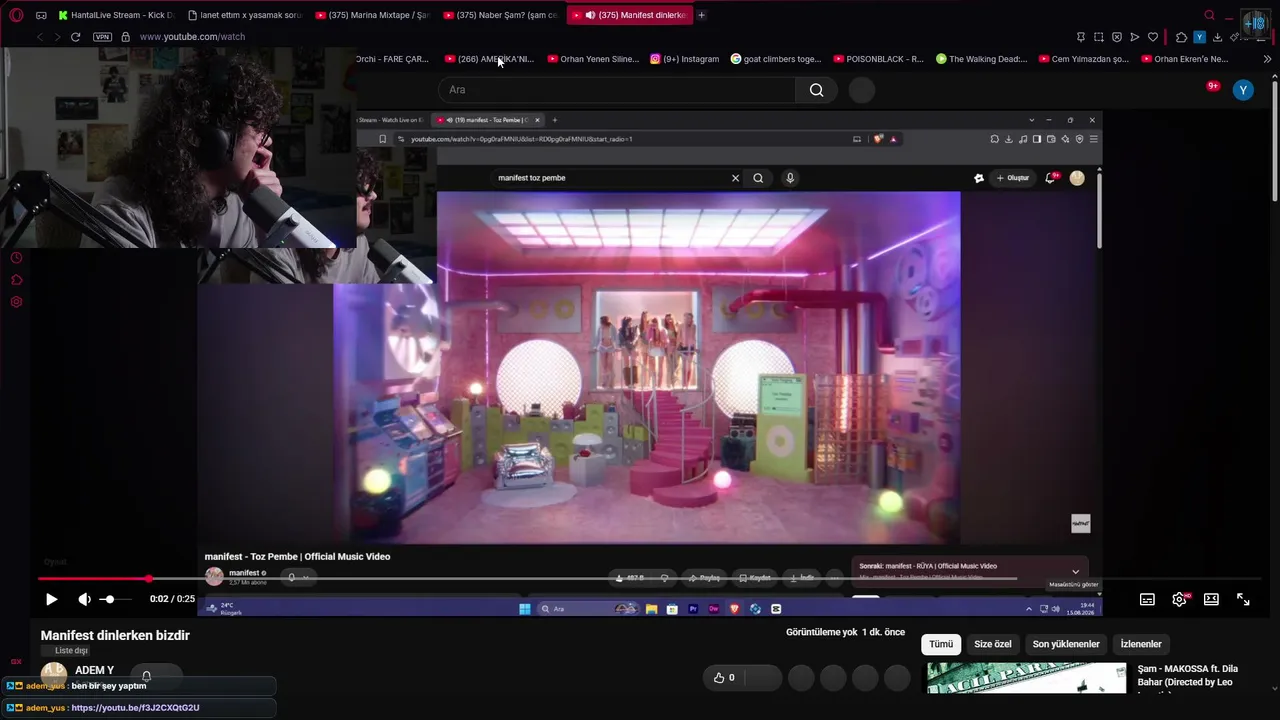The image size is (1280, 720).
Task: Click the inner YouTube voice search microphone
Action: tap(790, 178)
